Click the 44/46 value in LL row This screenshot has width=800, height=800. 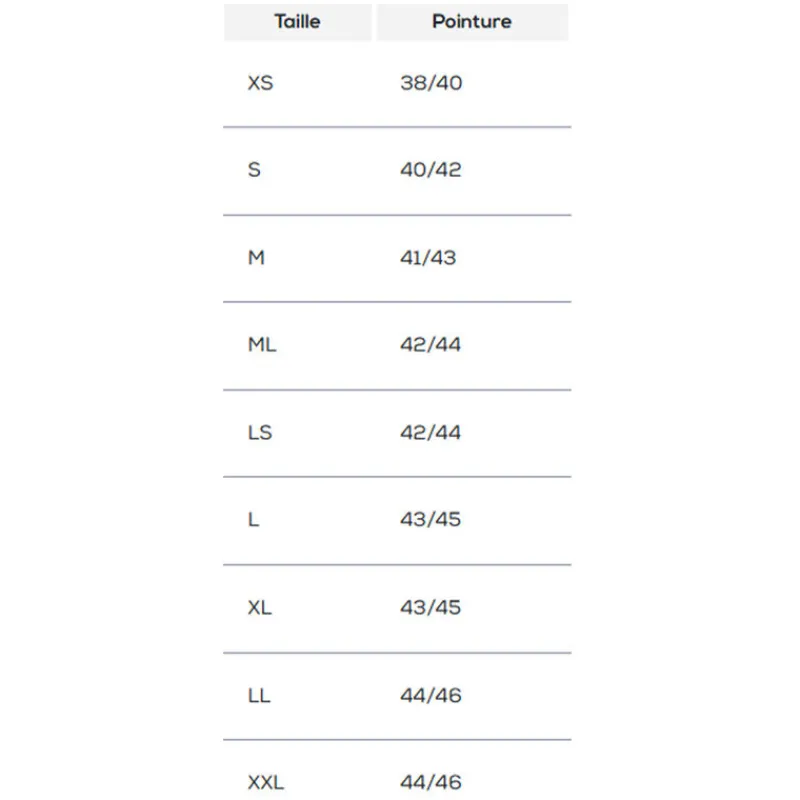point(431,695)
